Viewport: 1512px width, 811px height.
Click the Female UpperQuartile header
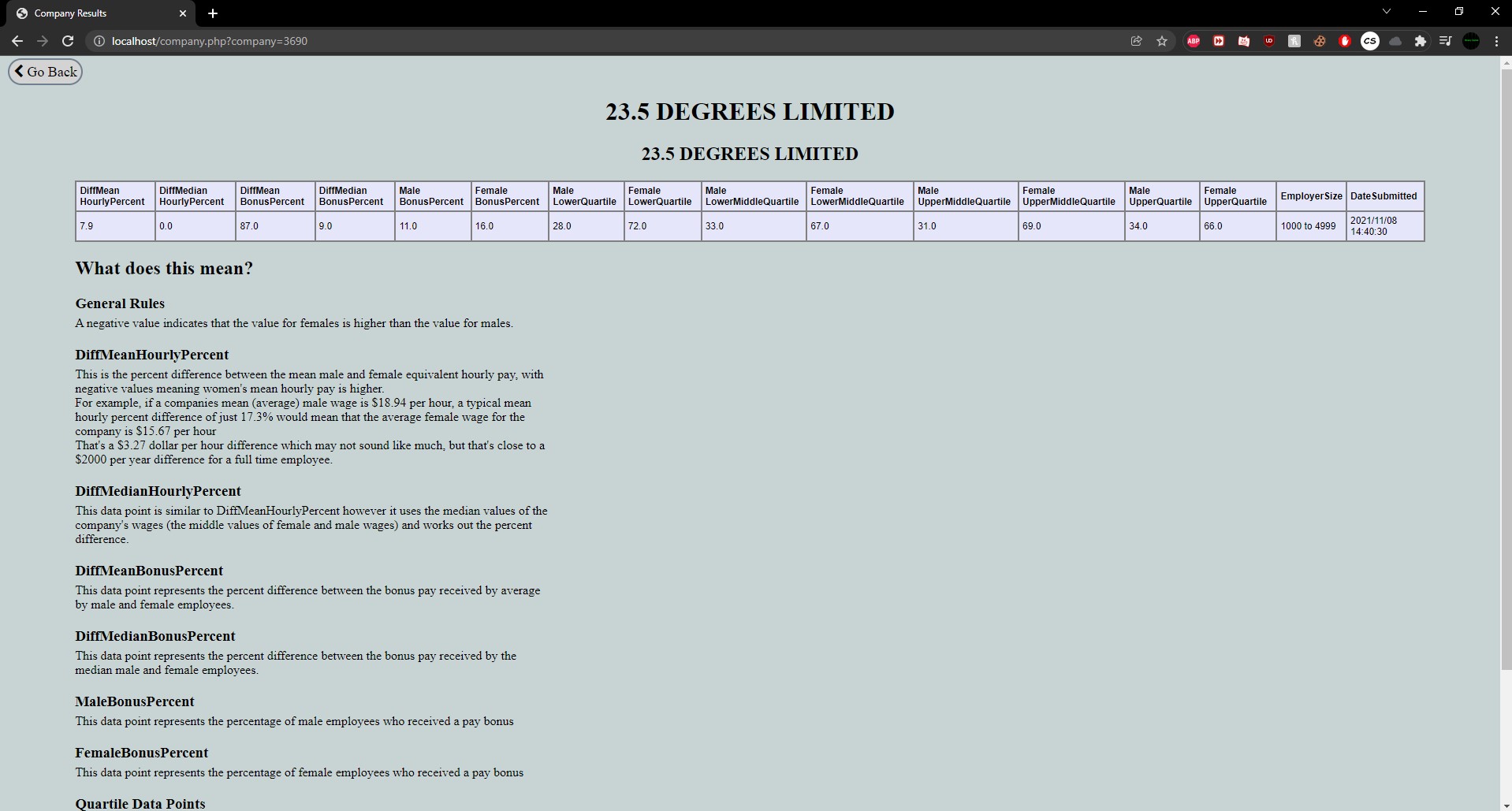[1238, 196]
